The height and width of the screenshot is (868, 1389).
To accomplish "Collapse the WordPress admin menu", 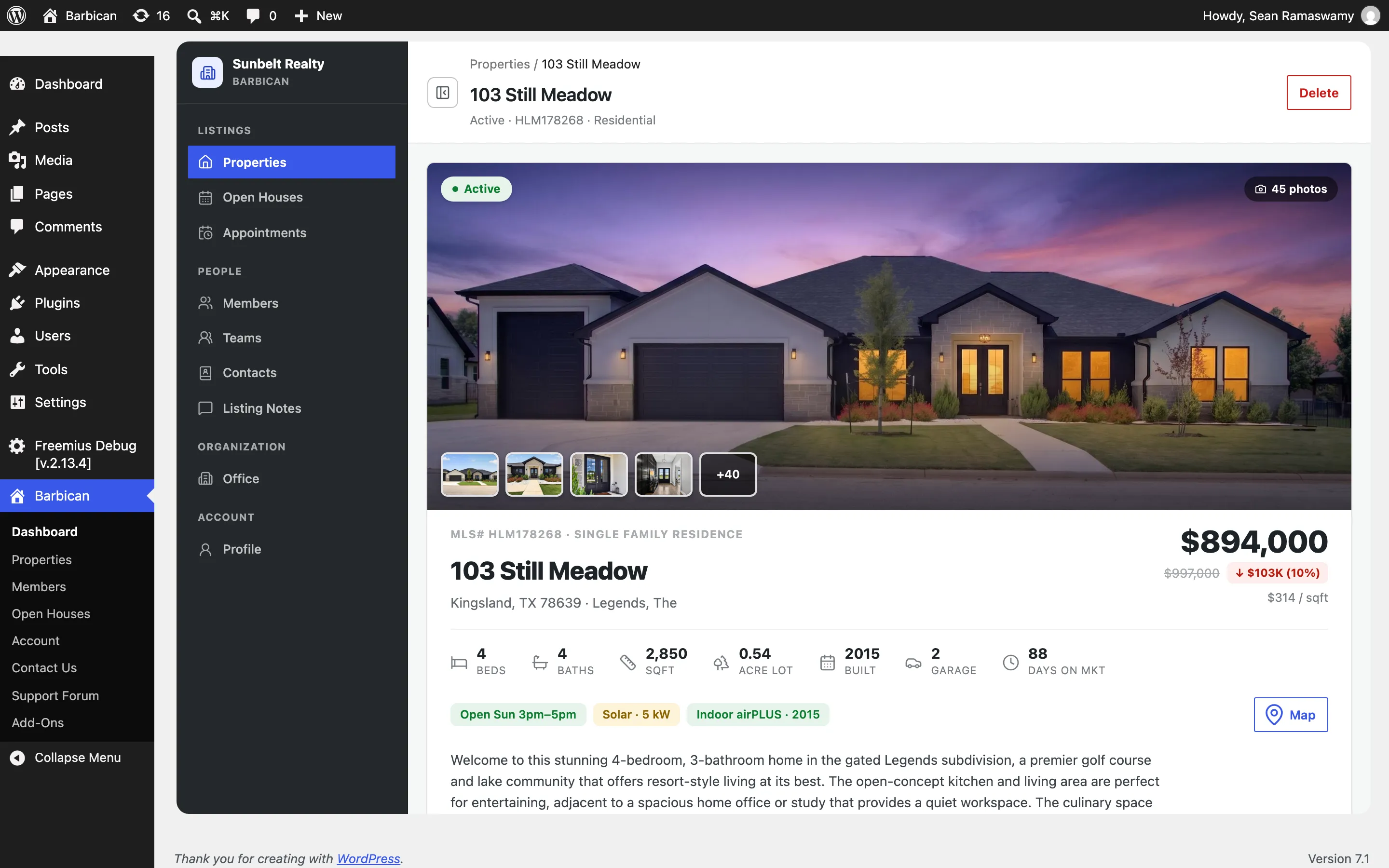I will 77,758.
